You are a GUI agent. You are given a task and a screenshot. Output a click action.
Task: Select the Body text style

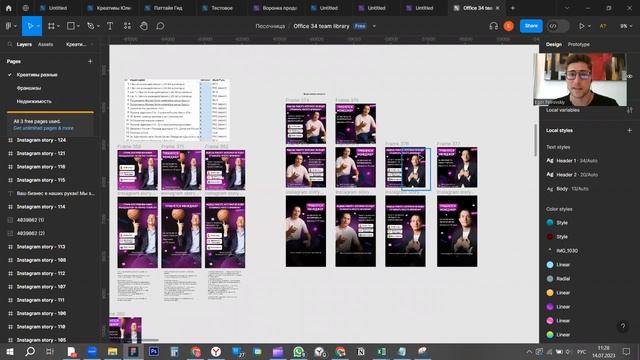[x=567, y=189]
